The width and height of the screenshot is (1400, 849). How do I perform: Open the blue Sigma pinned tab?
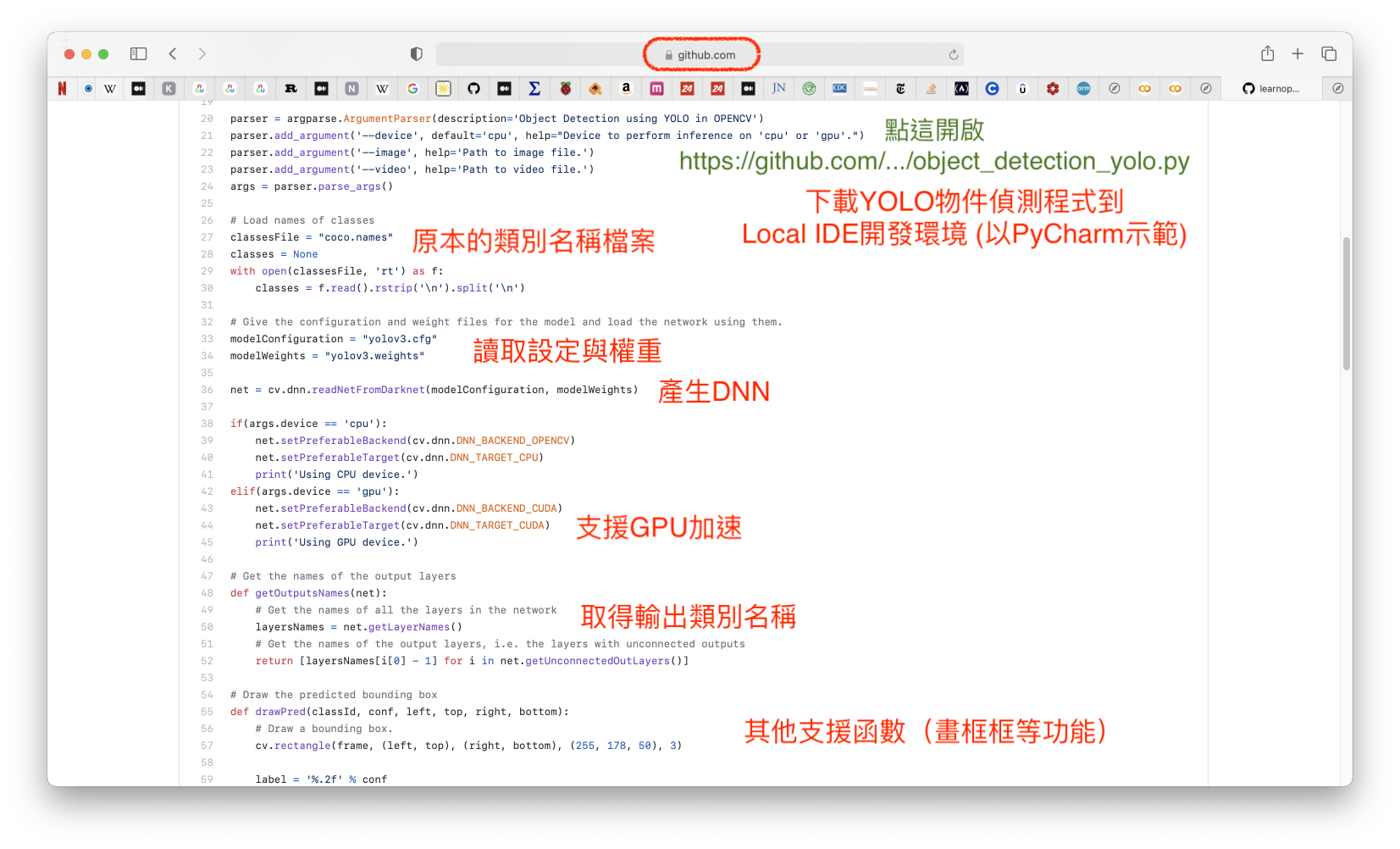coord(534,88)
